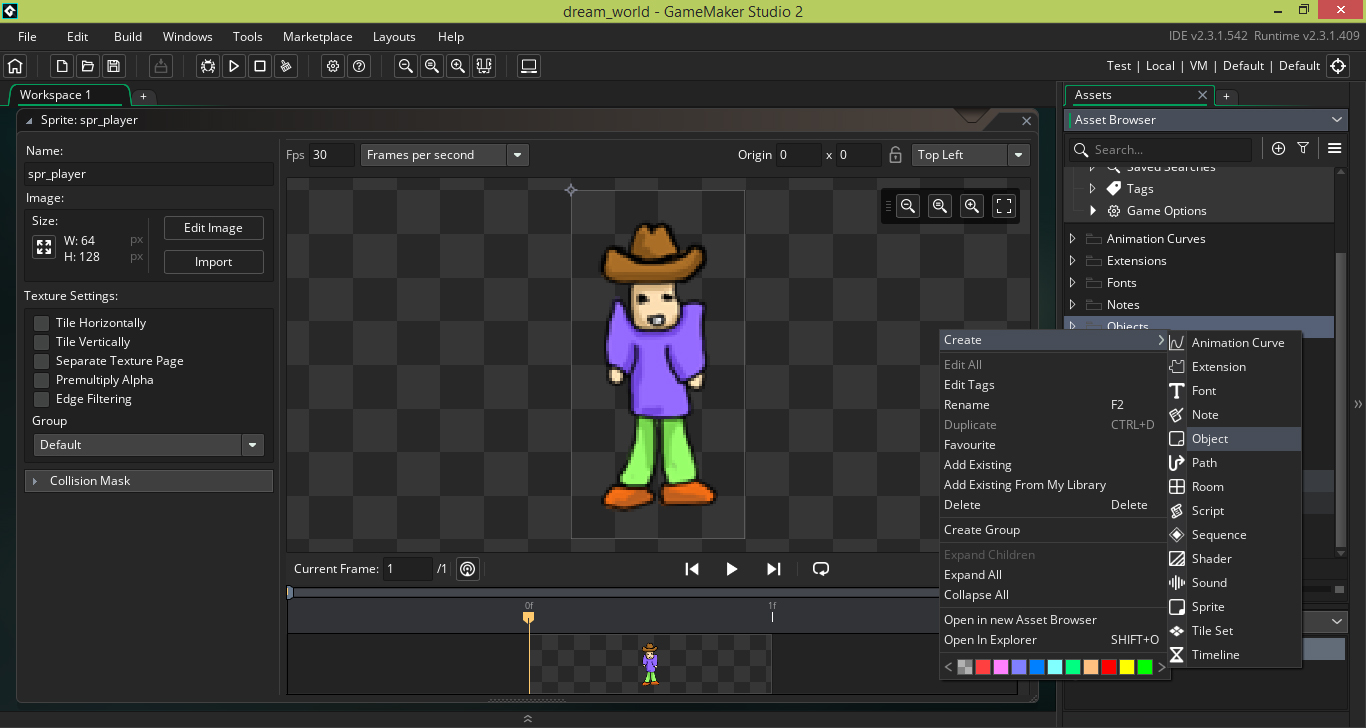Open Game Options with the toolbar gear icon
Screen dimensions: 1366x728
click(x=333, y=66)
